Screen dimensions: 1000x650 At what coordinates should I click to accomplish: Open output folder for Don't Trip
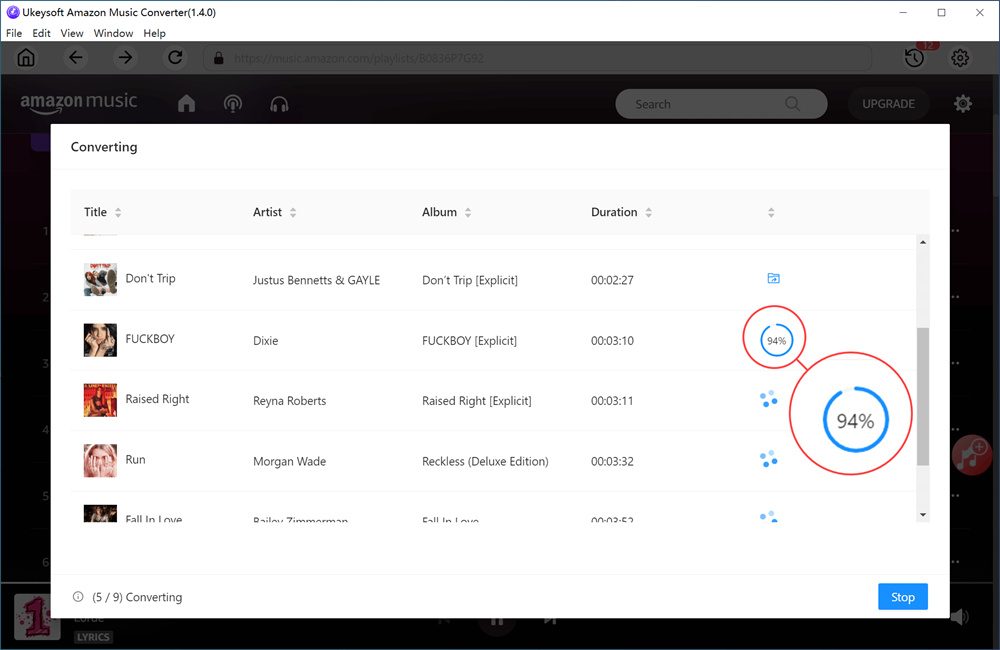tap(773, 278)
